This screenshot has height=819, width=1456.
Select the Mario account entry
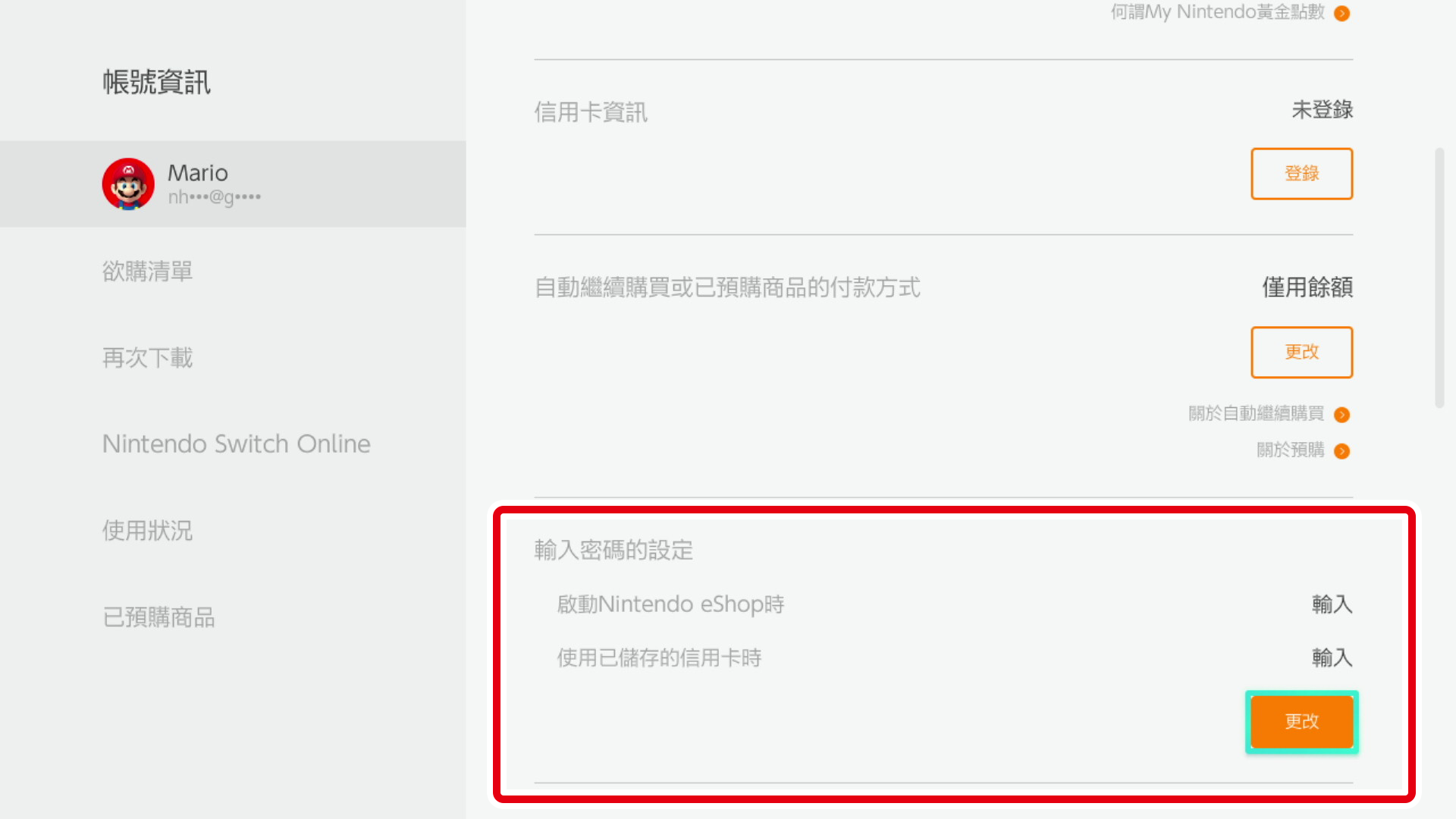click(233, 184)
